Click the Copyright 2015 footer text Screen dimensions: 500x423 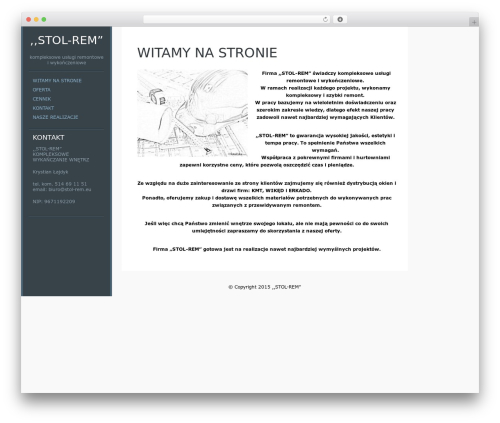tap(265, 287)
